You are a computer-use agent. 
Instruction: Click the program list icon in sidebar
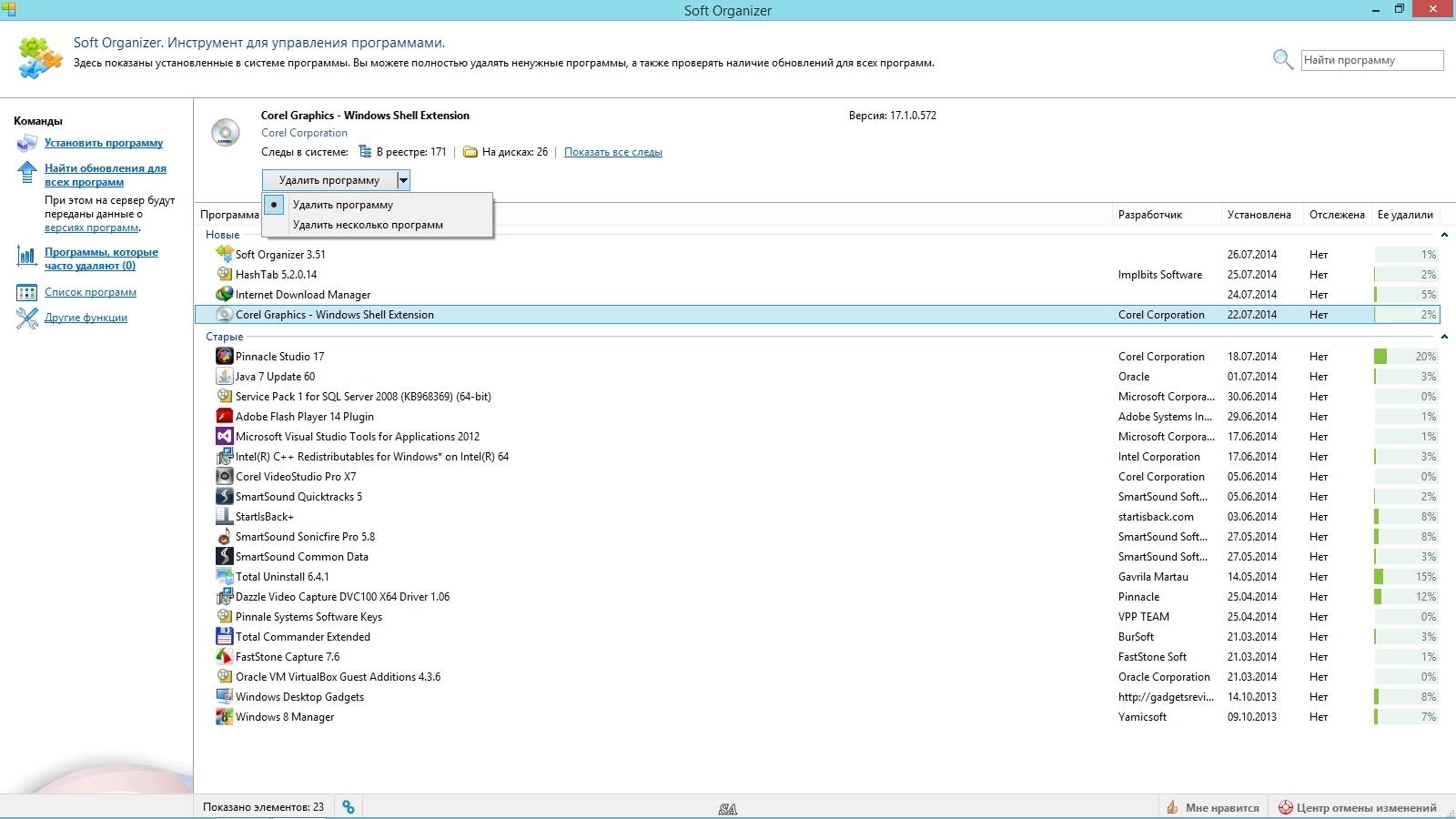coord(27,292)
